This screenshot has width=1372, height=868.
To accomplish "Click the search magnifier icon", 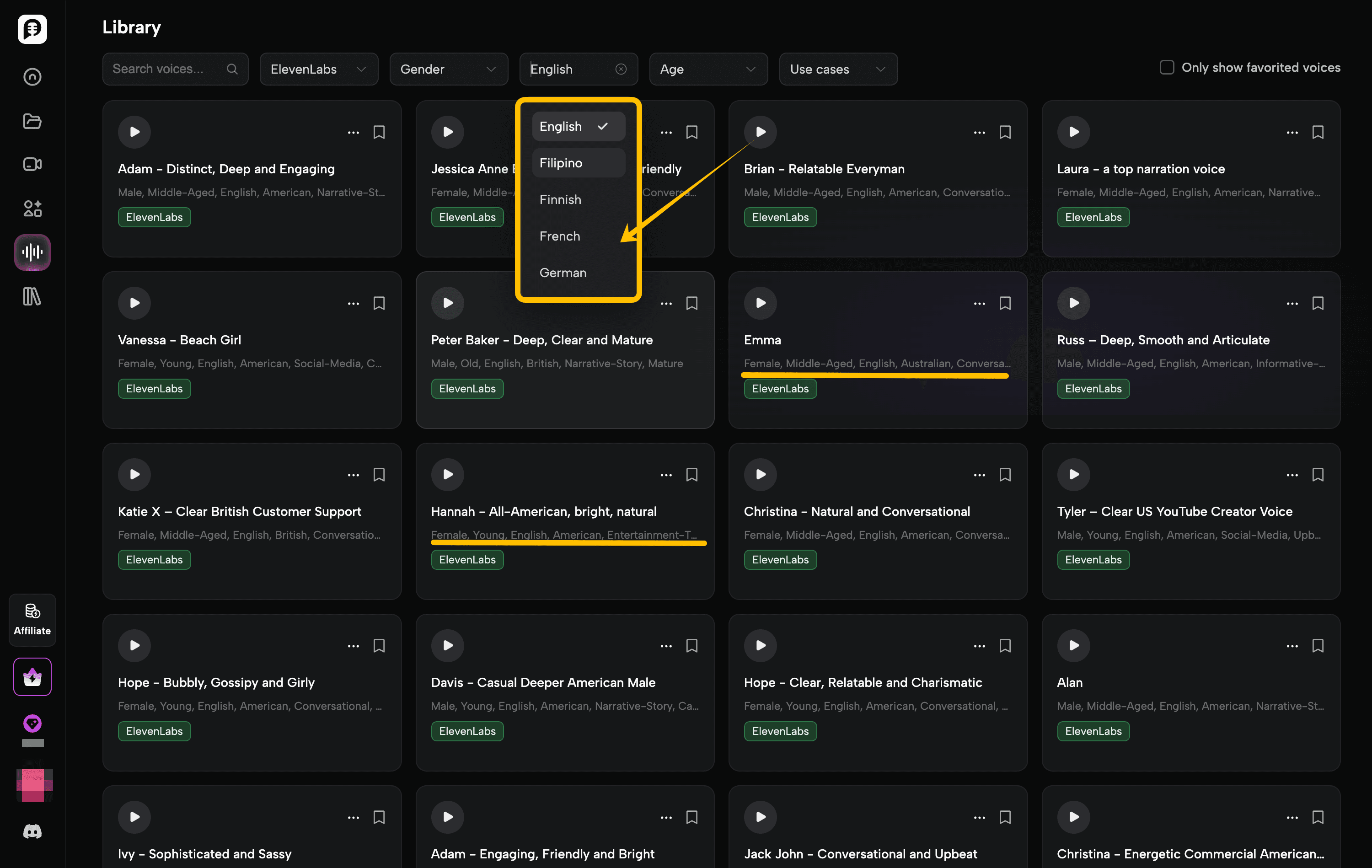I will click(232, 69).
